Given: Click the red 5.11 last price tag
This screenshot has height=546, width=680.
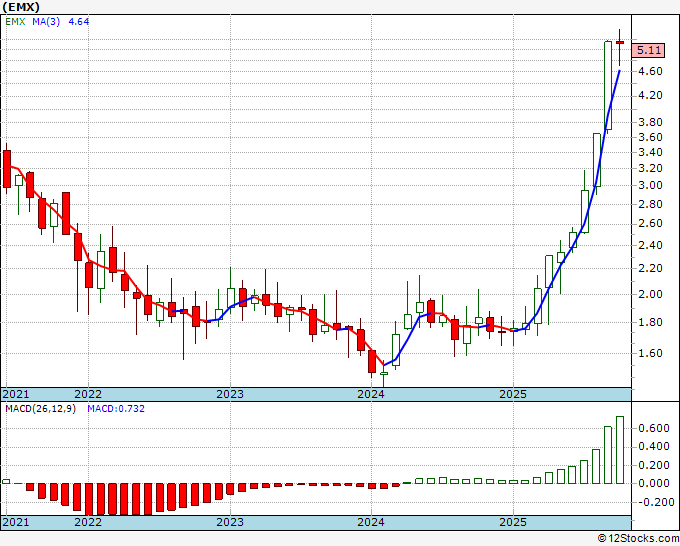Looking at the screenshot, I should coord(648,50).
